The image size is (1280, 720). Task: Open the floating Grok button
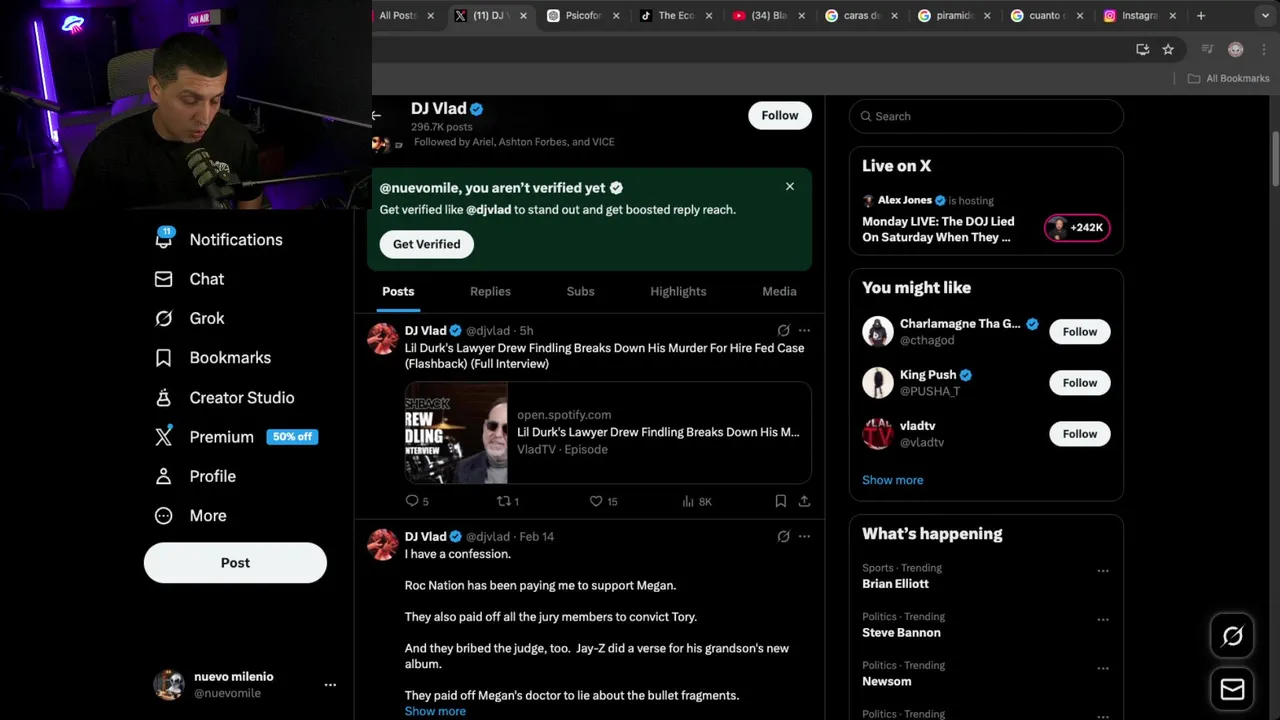[x=1232, y=636]
